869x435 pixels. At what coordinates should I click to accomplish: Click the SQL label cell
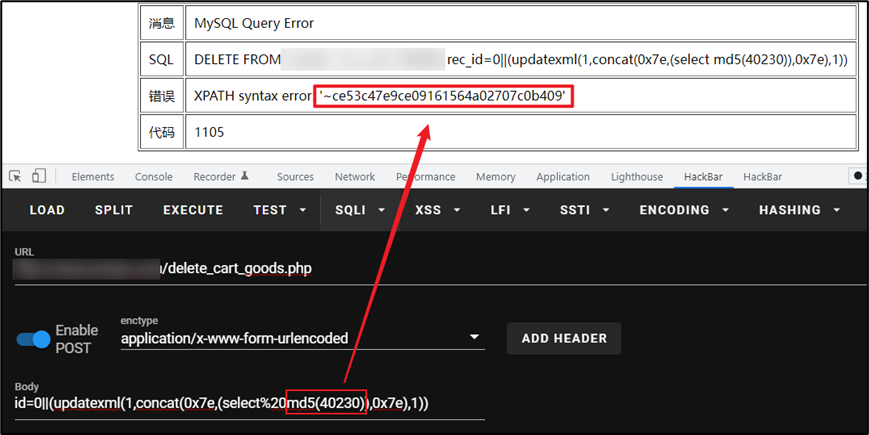tap(161, 59)
